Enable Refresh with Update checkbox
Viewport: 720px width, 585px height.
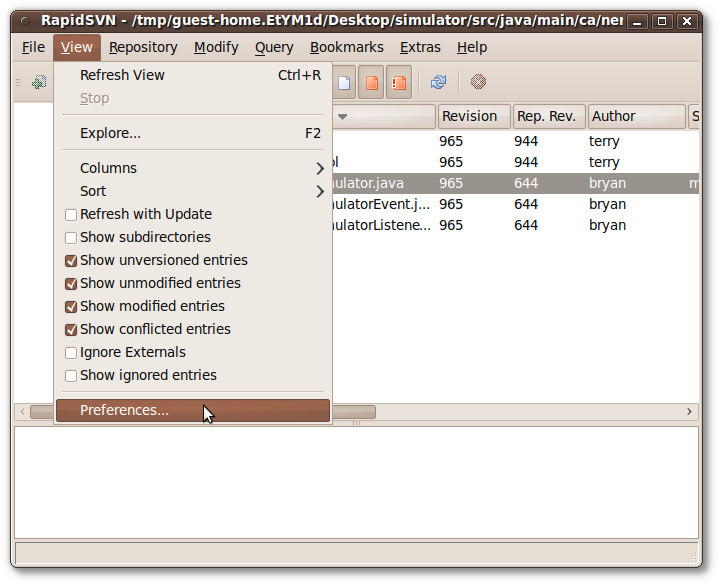coord(71,215)
